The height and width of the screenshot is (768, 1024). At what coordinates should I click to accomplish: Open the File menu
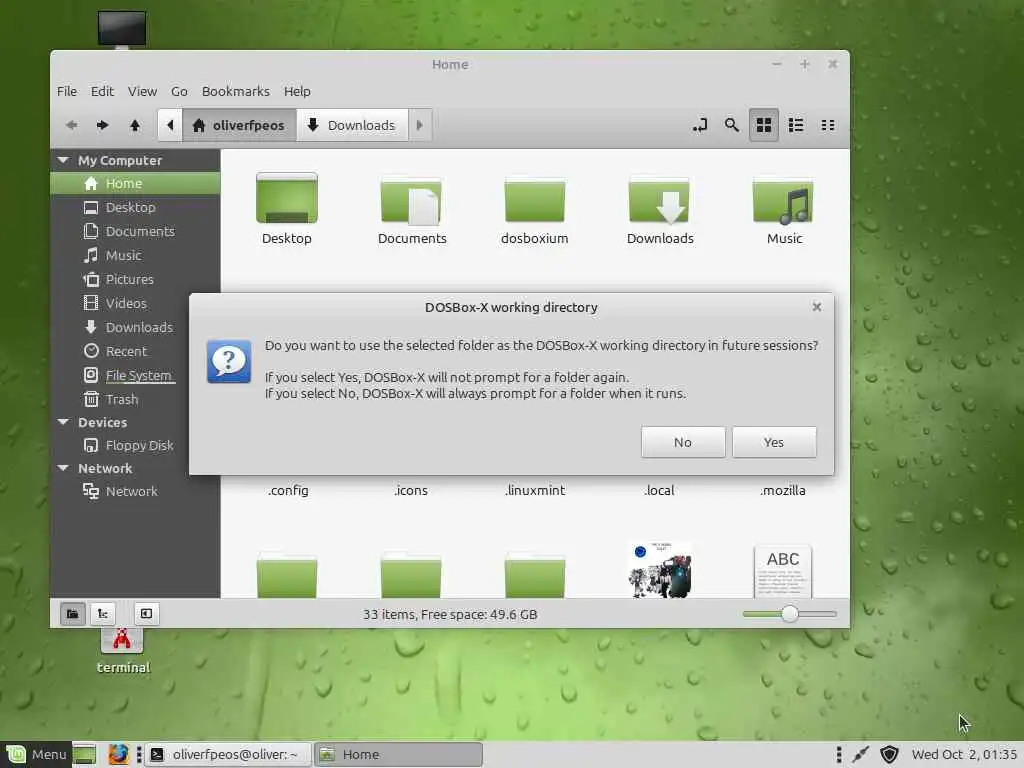67,91
